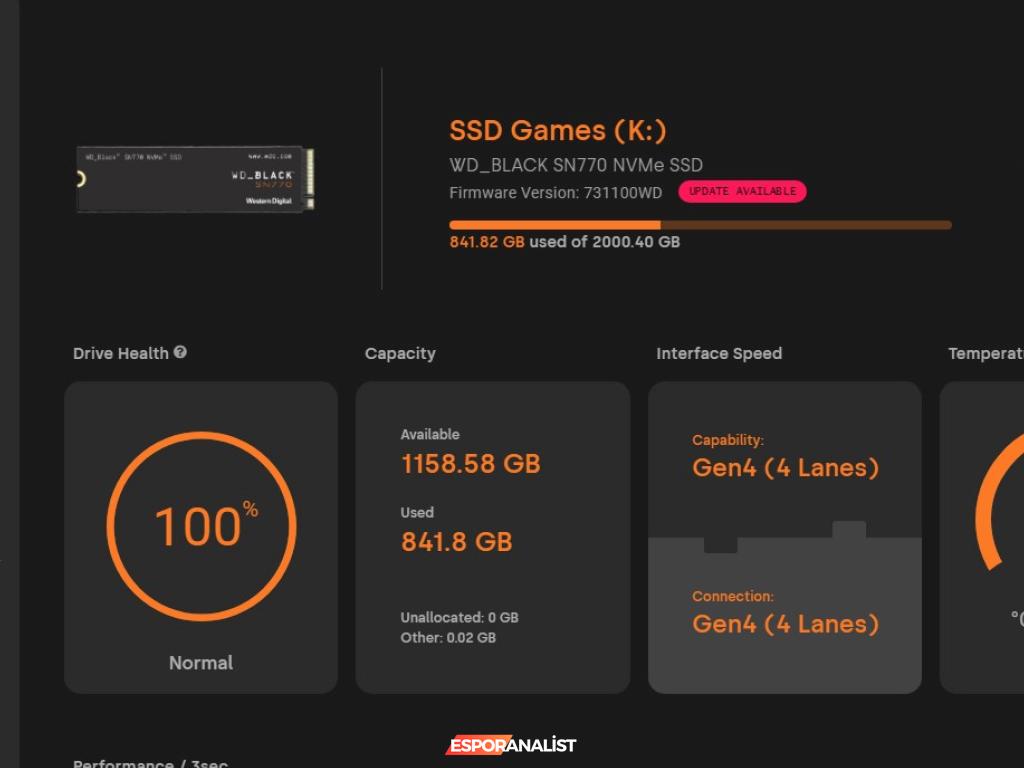Click the WD_BLACK SN770 drive thumbnail image
Screen dimensions: 1024x768
coord(193,179)
